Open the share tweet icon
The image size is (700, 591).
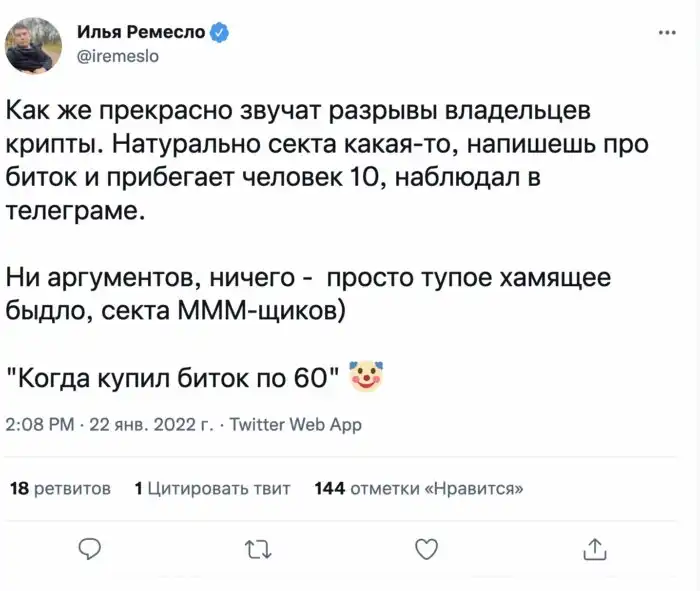pos(594,548)
